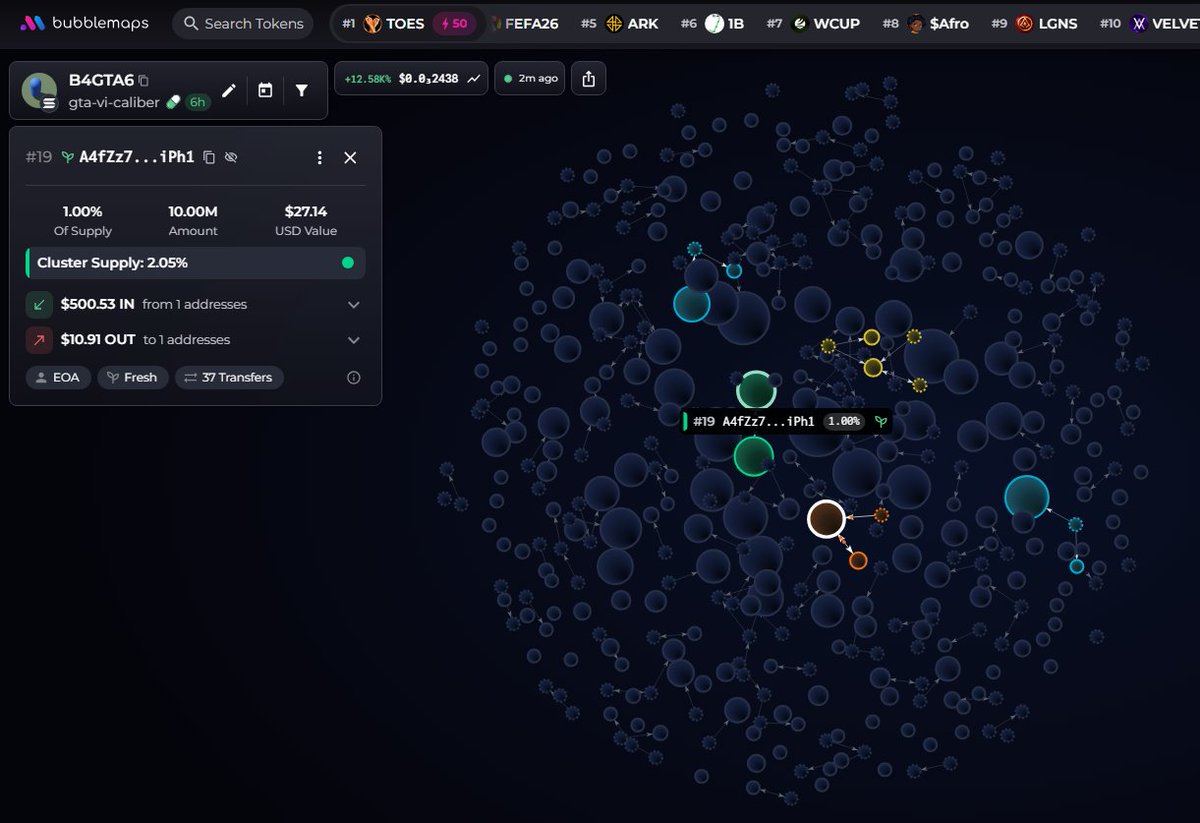Viewport: 1200px width, 823px height.
Task: Click the Cluster Supply 2.05% bar
Action: click(x=195, y=263)
